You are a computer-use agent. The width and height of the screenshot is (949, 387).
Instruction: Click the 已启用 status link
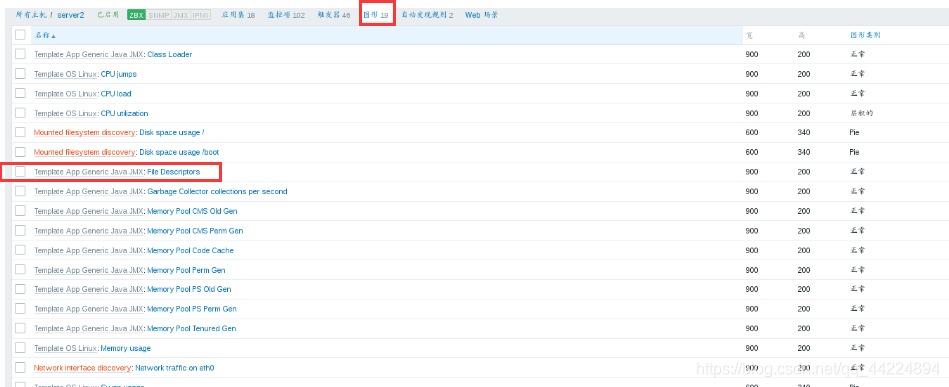[x=108, y=15]
